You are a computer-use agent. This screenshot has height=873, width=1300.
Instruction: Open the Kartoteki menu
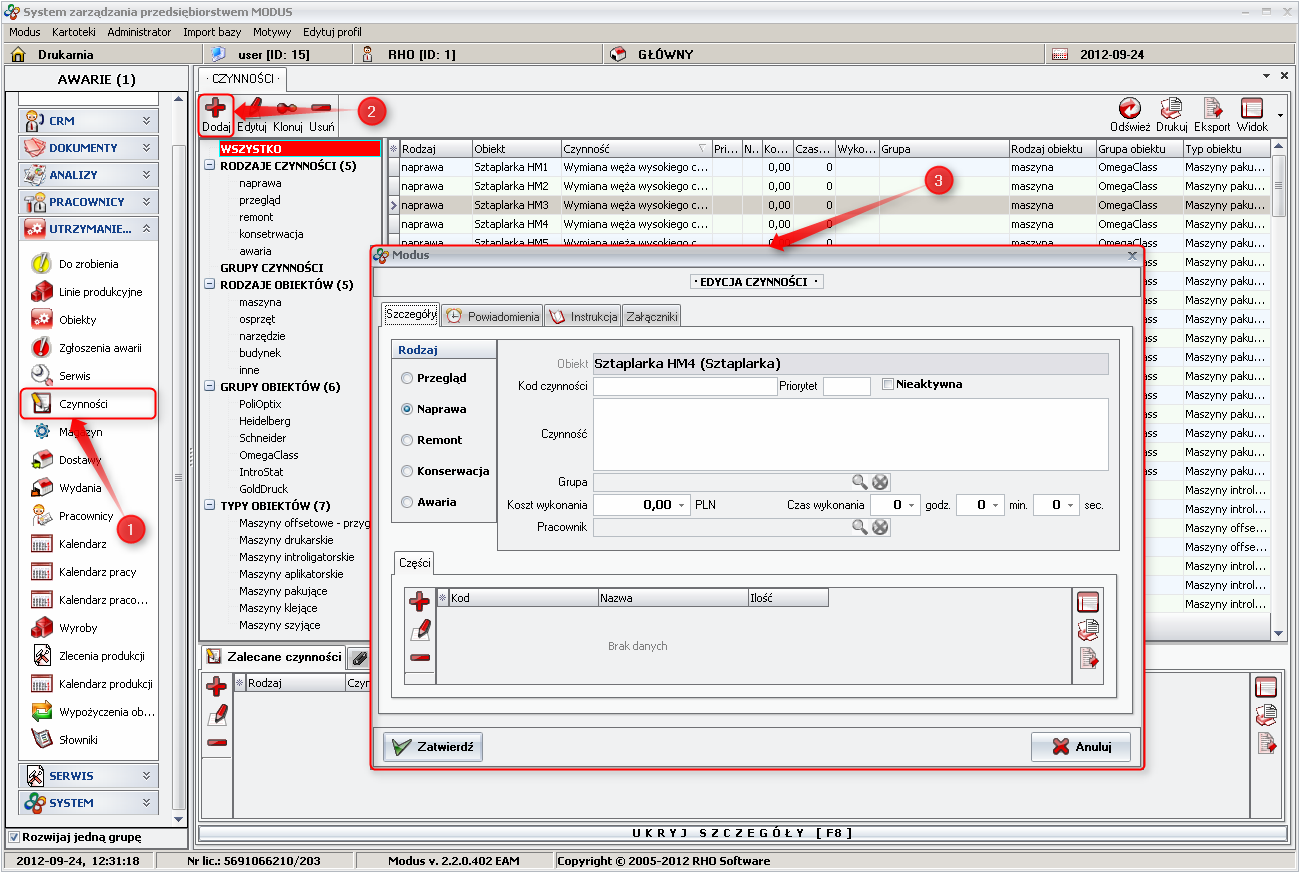[x=74, y=32]
